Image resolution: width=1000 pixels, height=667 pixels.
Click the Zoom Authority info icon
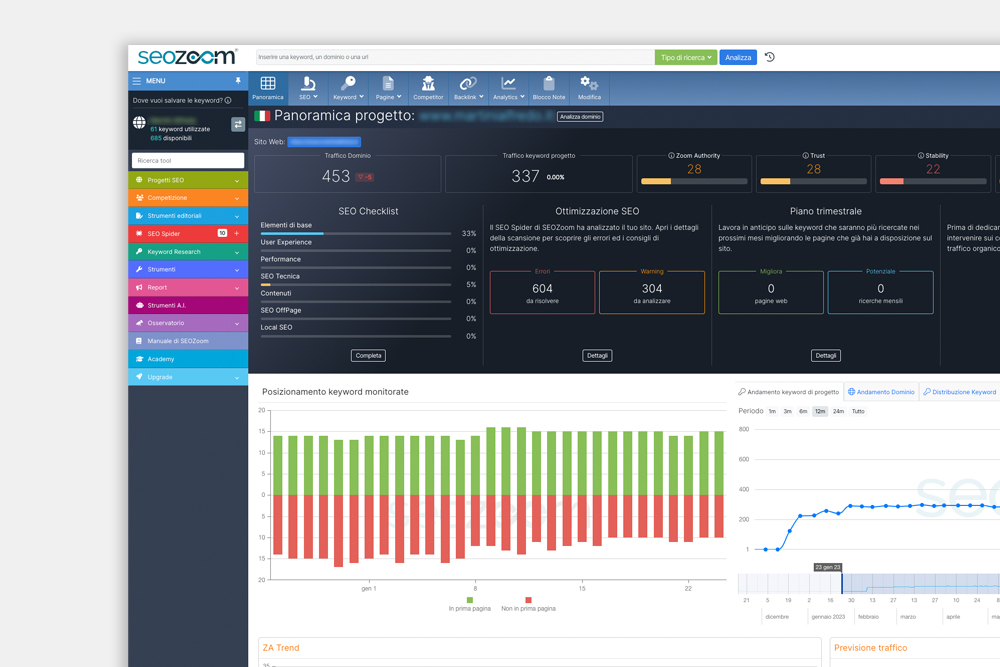(671, 156)
